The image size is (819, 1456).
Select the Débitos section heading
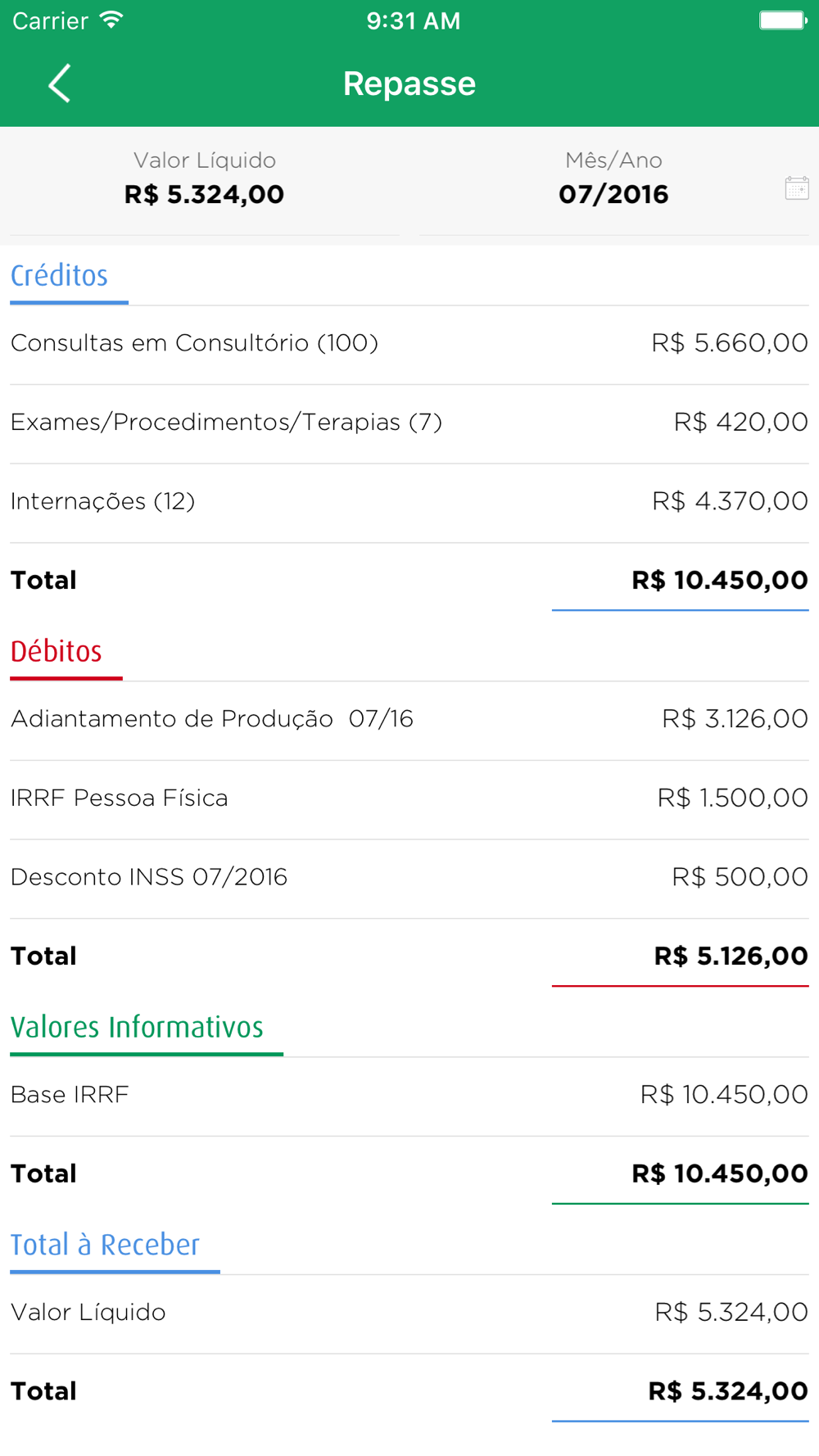[57, 652]
